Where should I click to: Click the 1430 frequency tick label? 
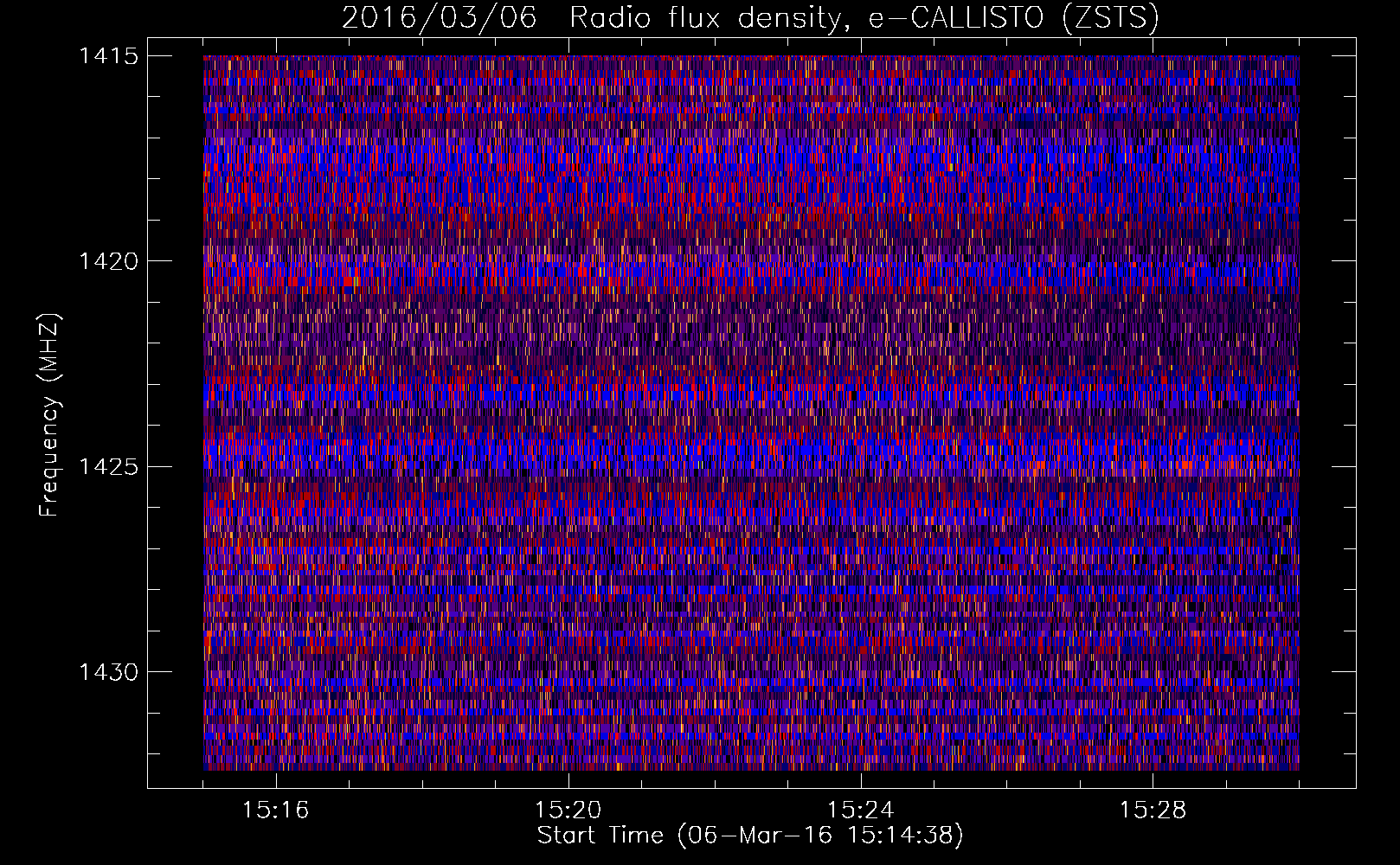click(x=108, y=672)
